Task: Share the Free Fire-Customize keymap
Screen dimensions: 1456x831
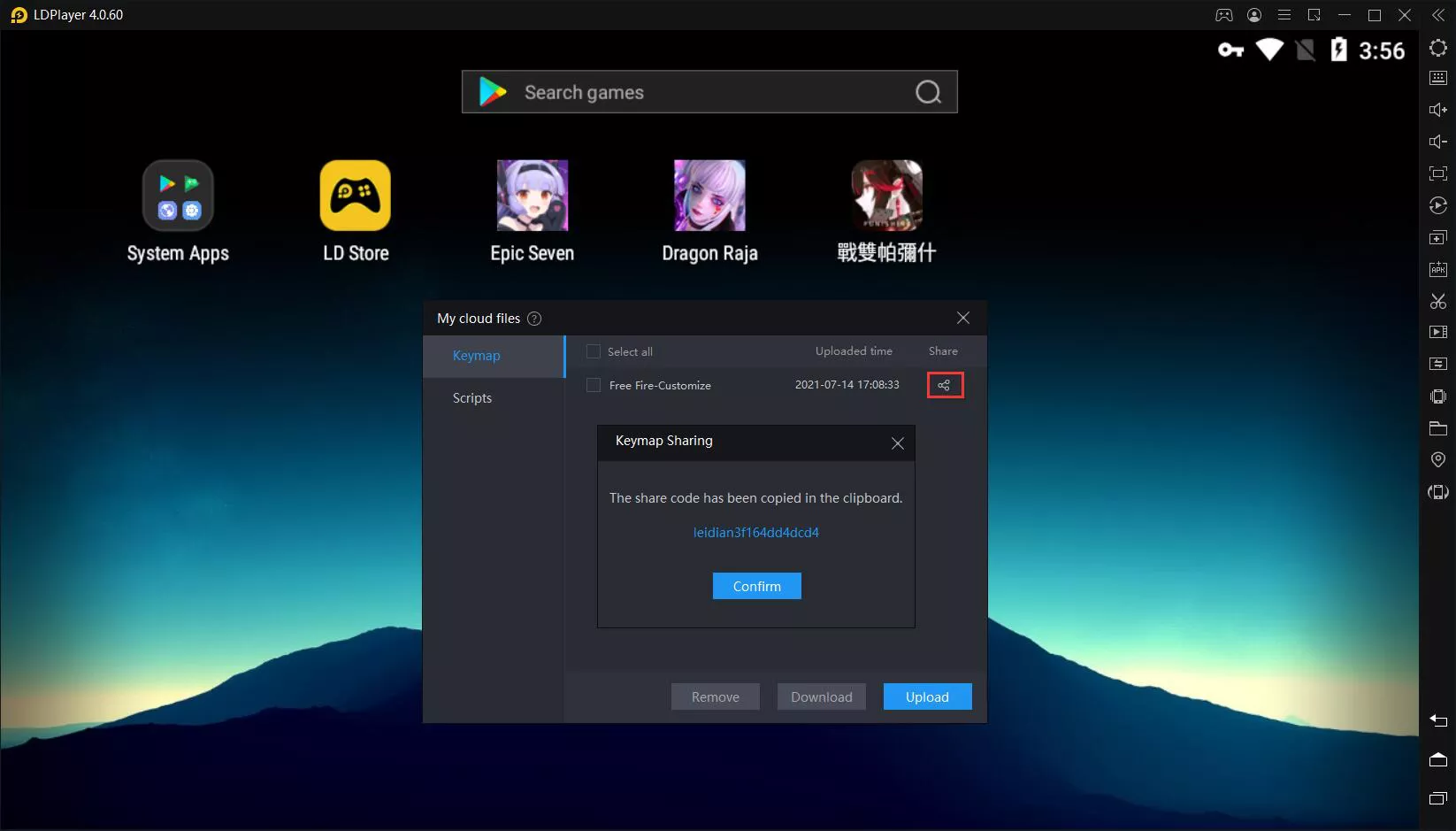Action: click(945, 385)
